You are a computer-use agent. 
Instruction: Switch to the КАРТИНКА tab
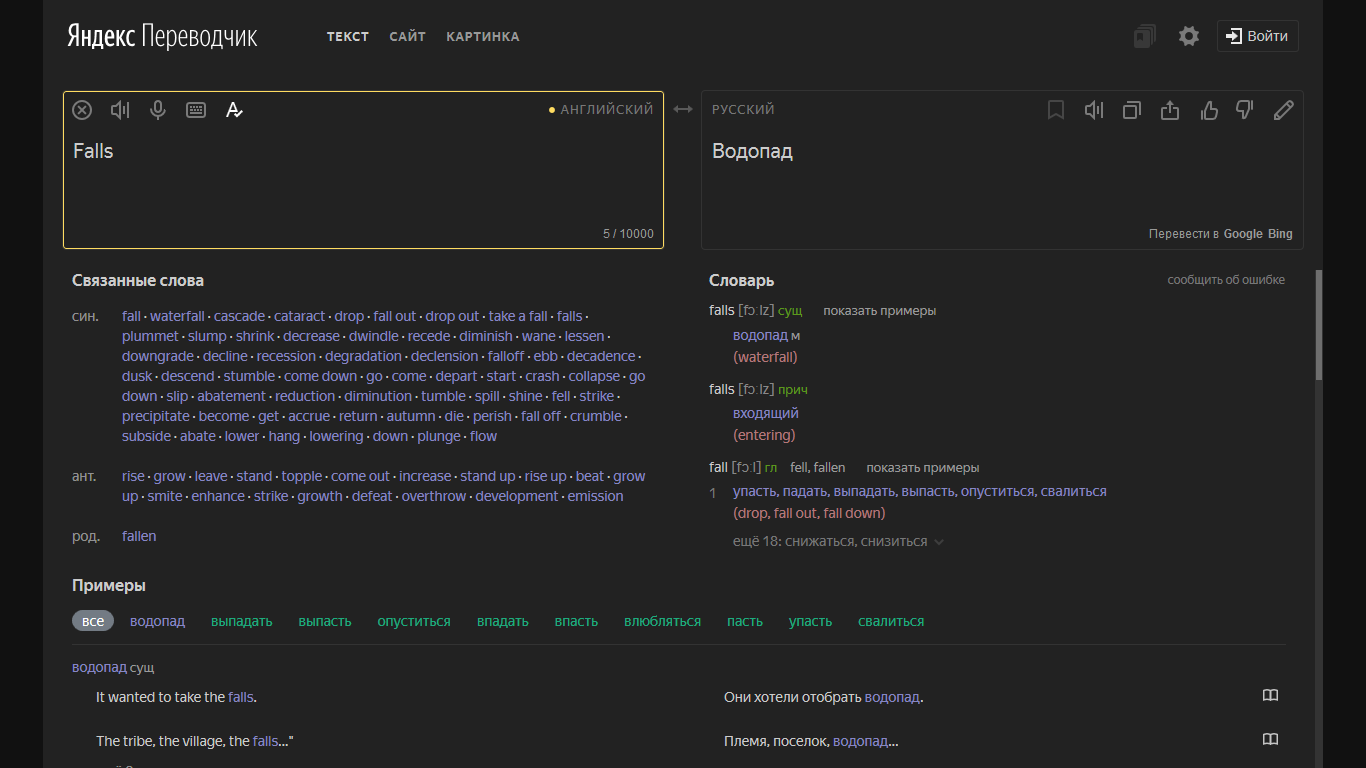coord(483,36)
